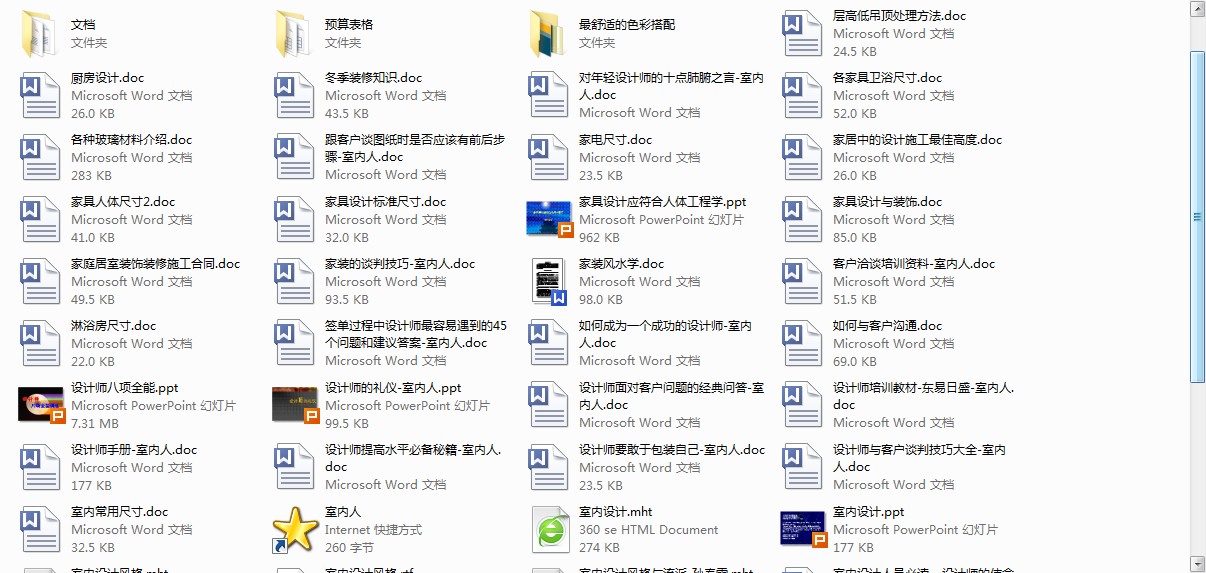This screenshot has width=1206, height=573.
Task: Click the file name 室内常用尺寸.doc
Action: pyautogui.click(x=119, y=512)
